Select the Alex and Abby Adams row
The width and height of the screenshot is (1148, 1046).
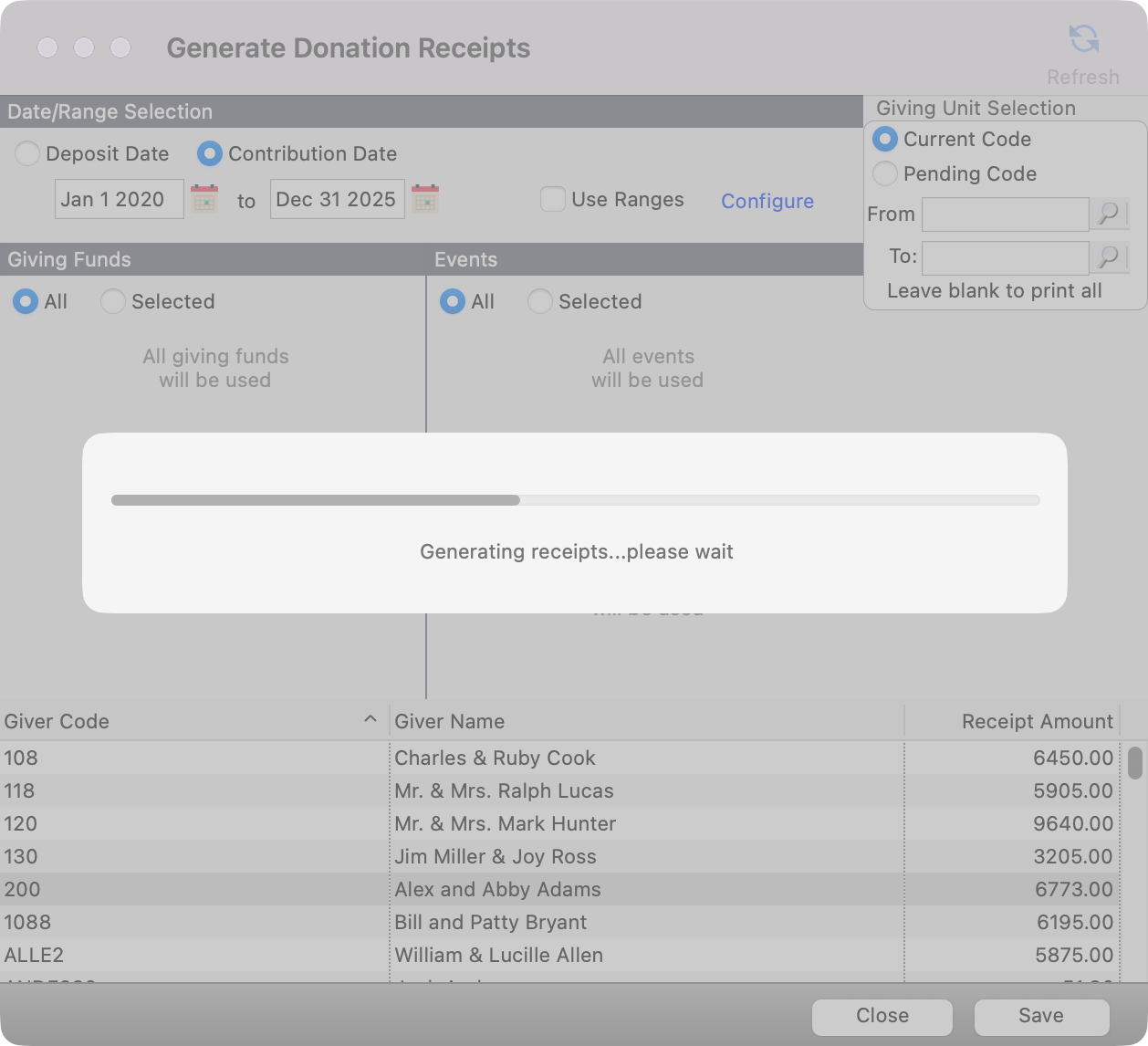point(560,889)
